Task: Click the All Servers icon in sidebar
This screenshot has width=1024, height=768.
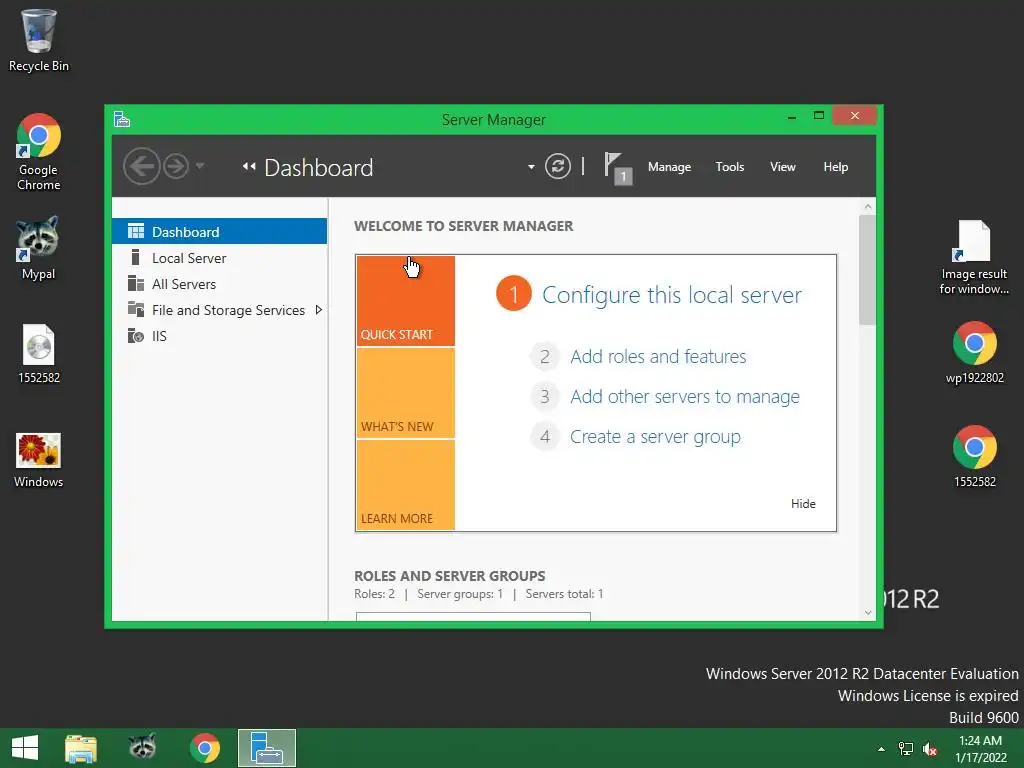Action: 136,283
